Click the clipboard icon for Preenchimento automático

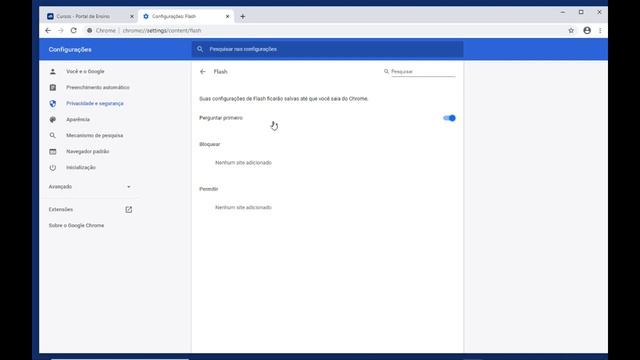click(53, 87)
